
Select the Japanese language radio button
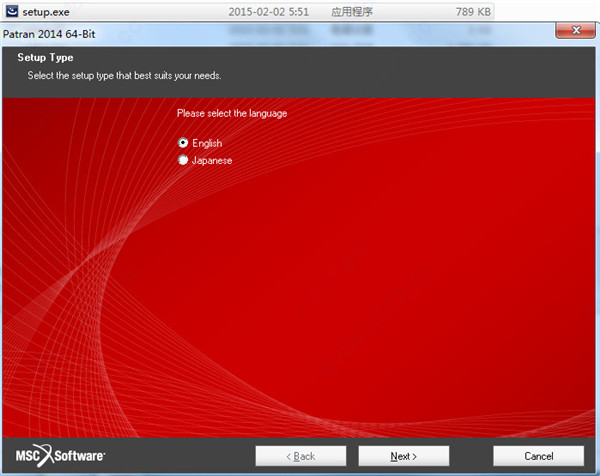[x=183, y=160]
